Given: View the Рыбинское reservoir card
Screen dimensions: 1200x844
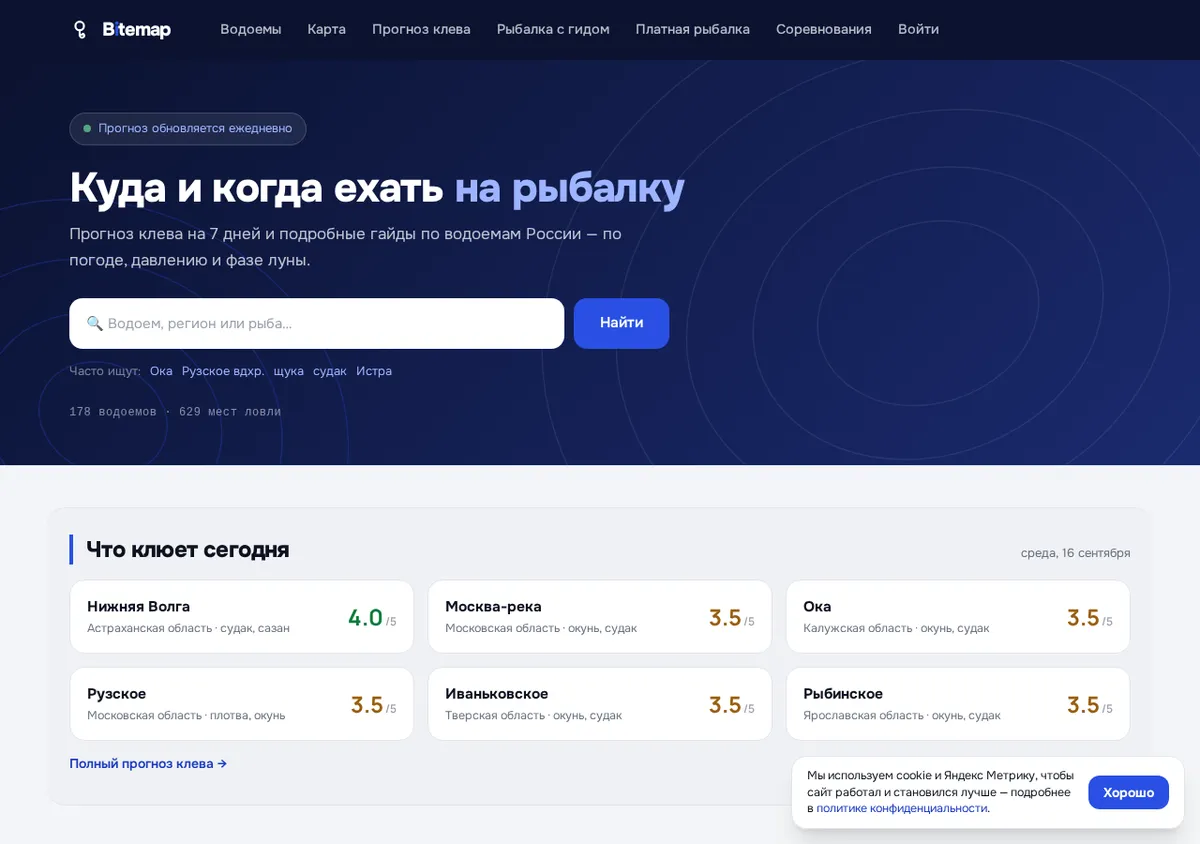Looking at the screenshot, I should (958, 704).
